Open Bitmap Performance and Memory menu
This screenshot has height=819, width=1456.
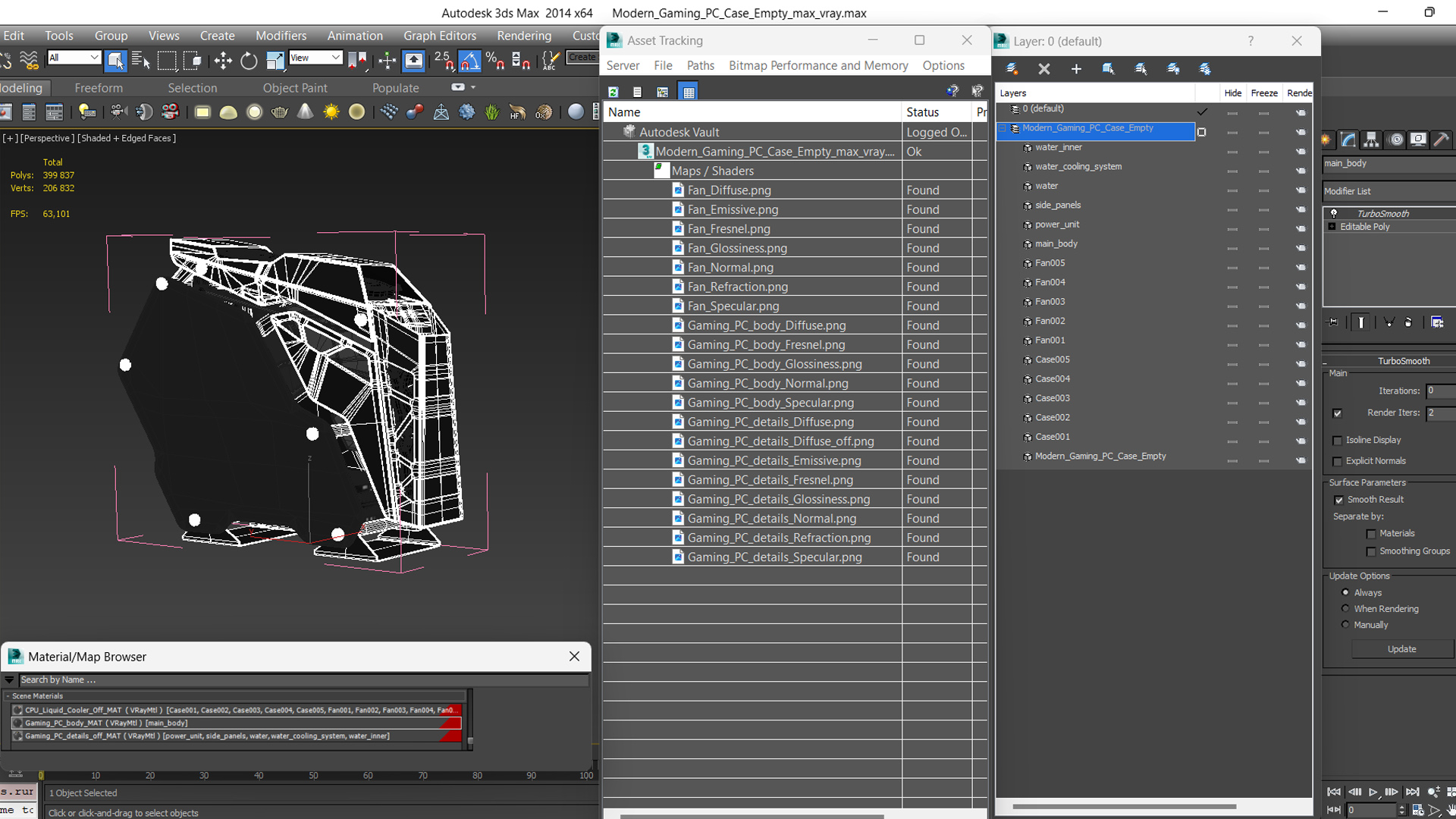click(x=818, y=65)
